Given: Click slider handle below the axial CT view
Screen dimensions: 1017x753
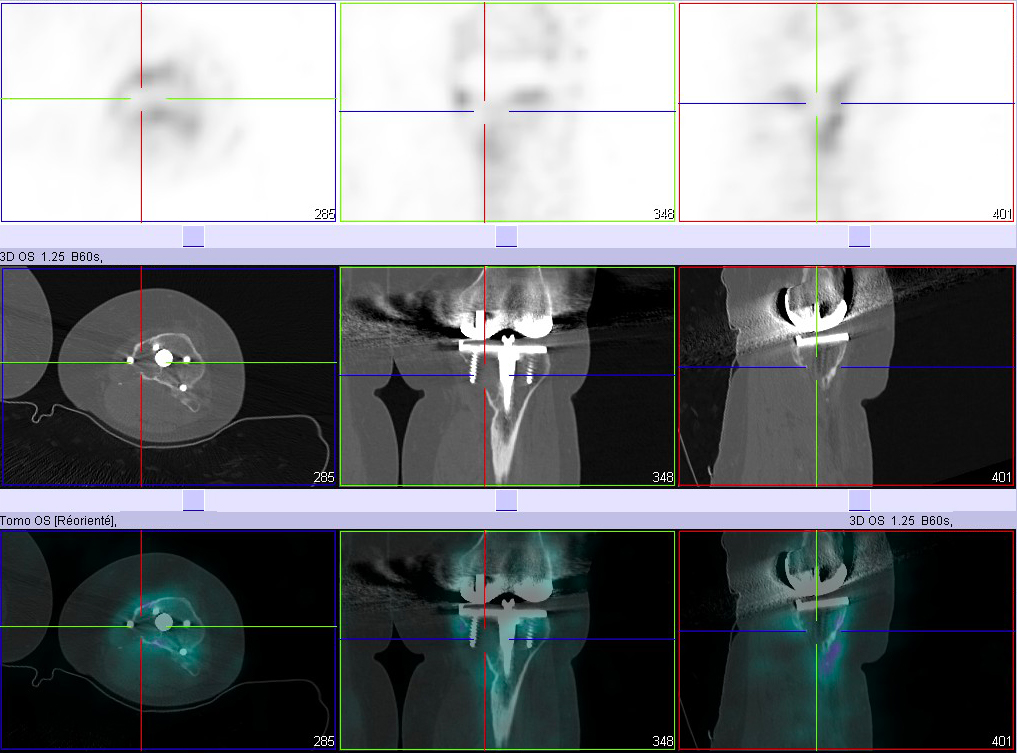Looking at the screenshot, I should pyautogui.click(x=193, y=500).
